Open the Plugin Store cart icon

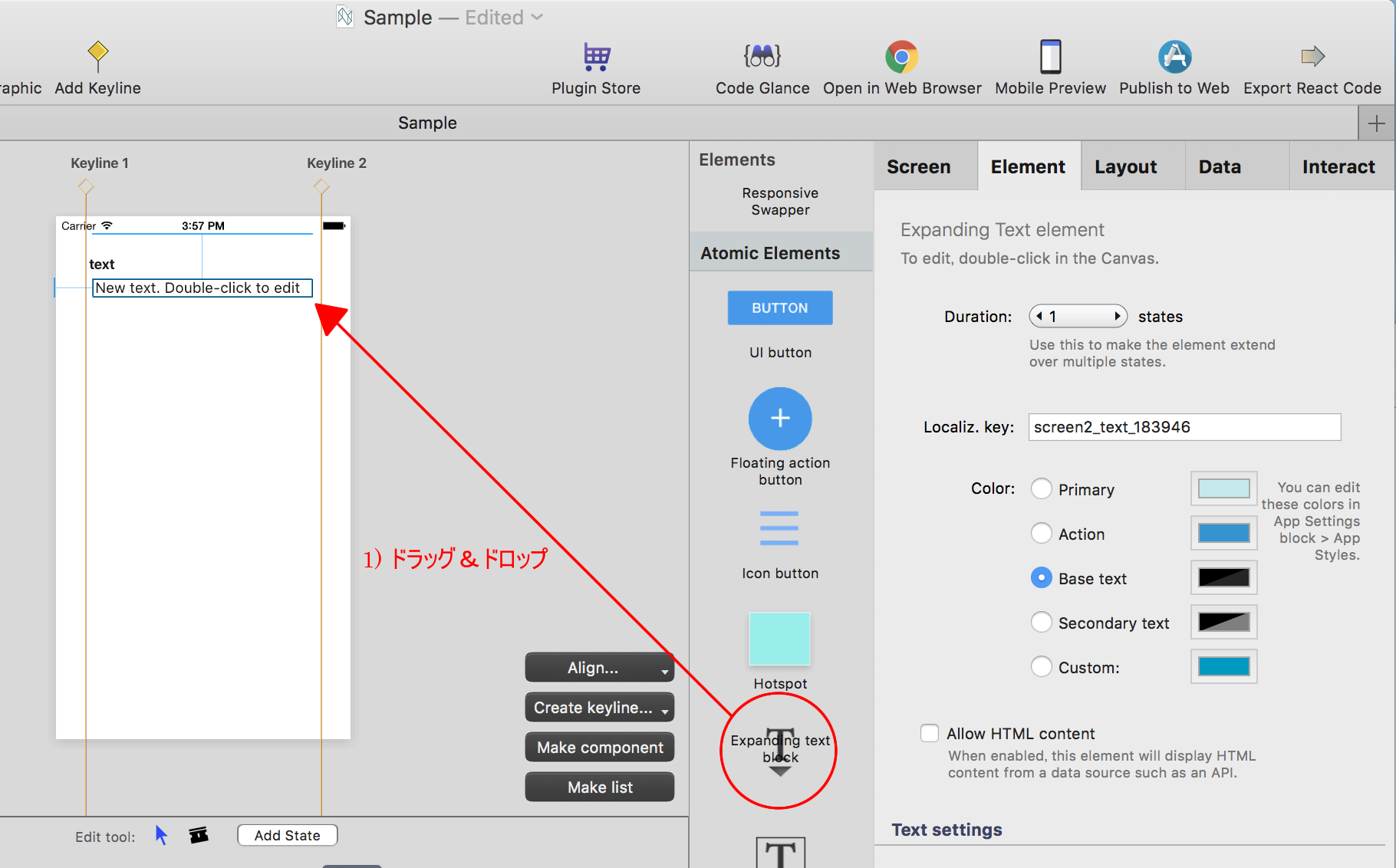pos(596,56)
